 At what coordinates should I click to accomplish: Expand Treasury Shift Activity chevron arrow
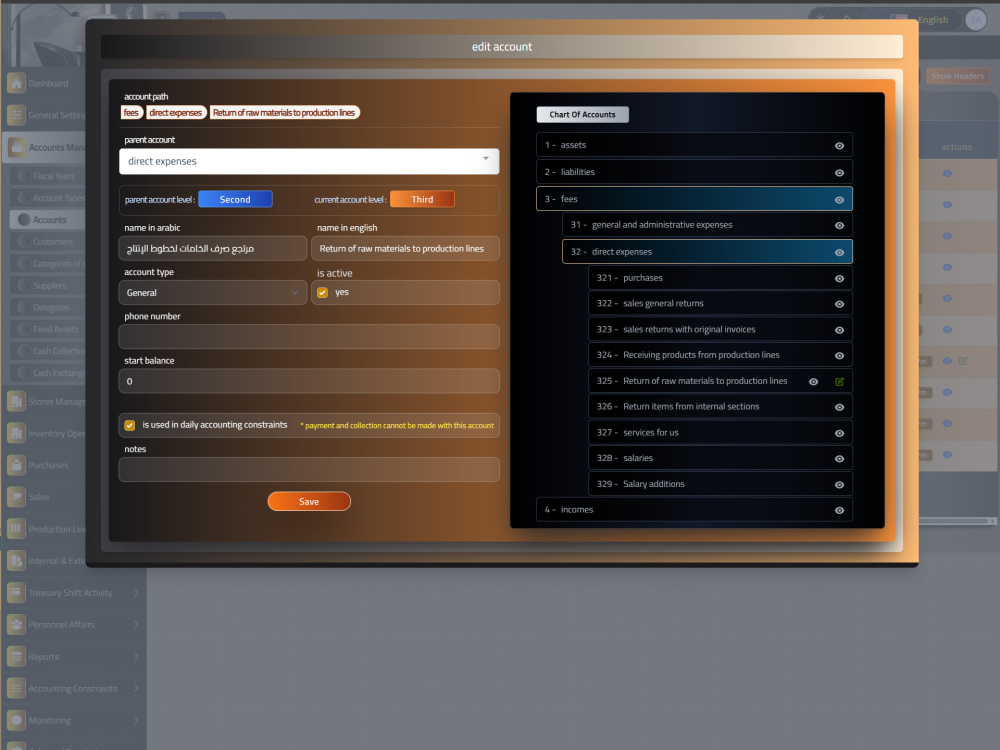136,593
